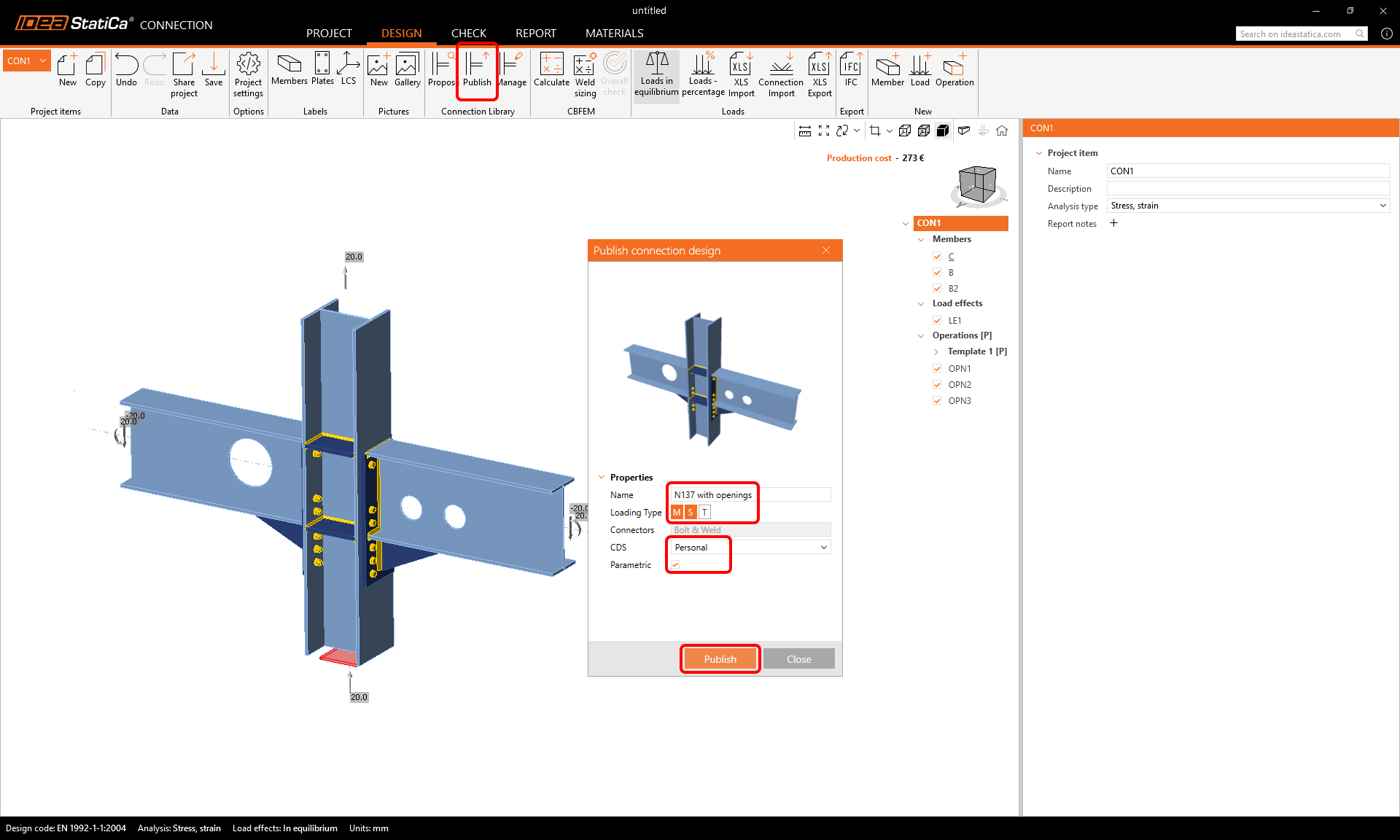Select the T loading type swatch

pyautogui.click(x=705, y=513)
